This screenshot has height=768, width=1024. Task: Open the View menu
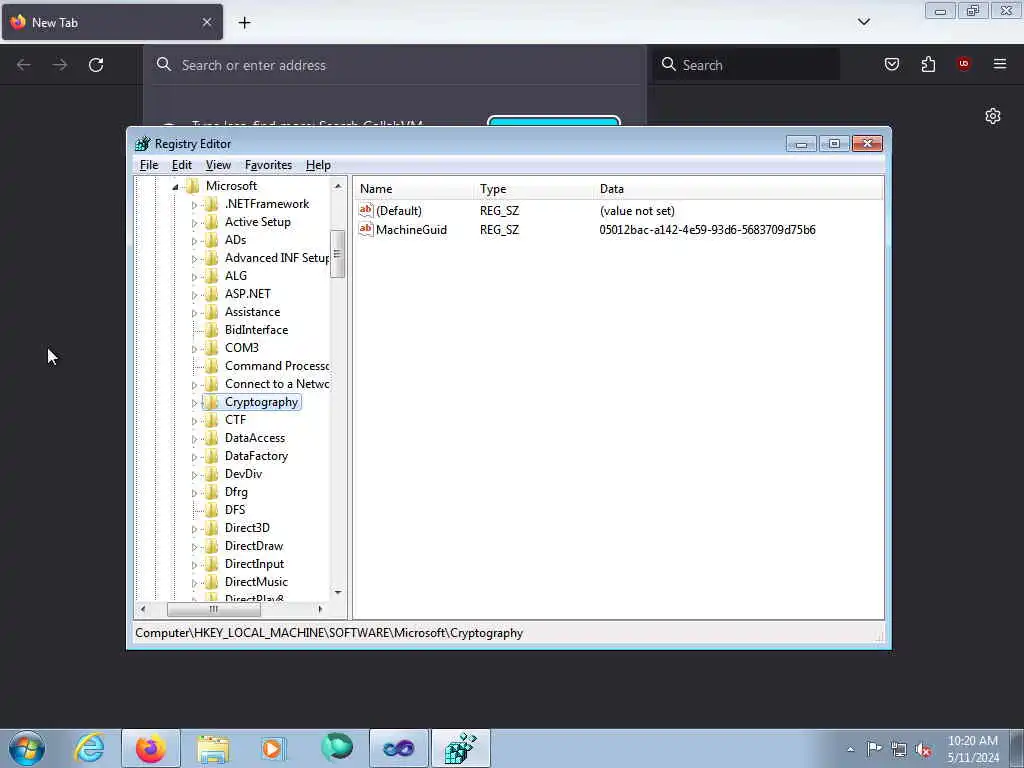click(x=218, y=165)
